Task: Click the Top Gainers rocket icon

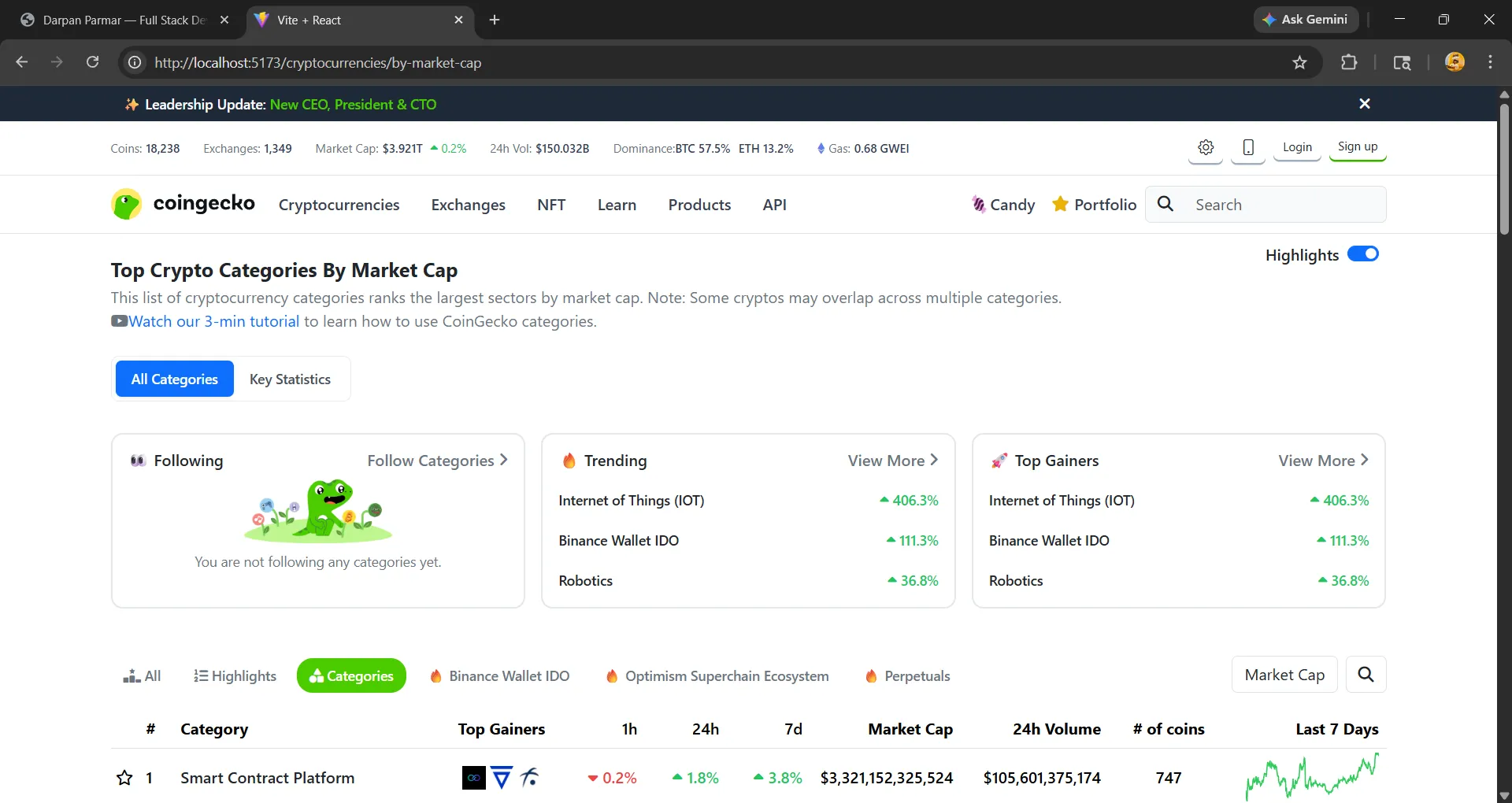Action: click(x=999, y=461)
